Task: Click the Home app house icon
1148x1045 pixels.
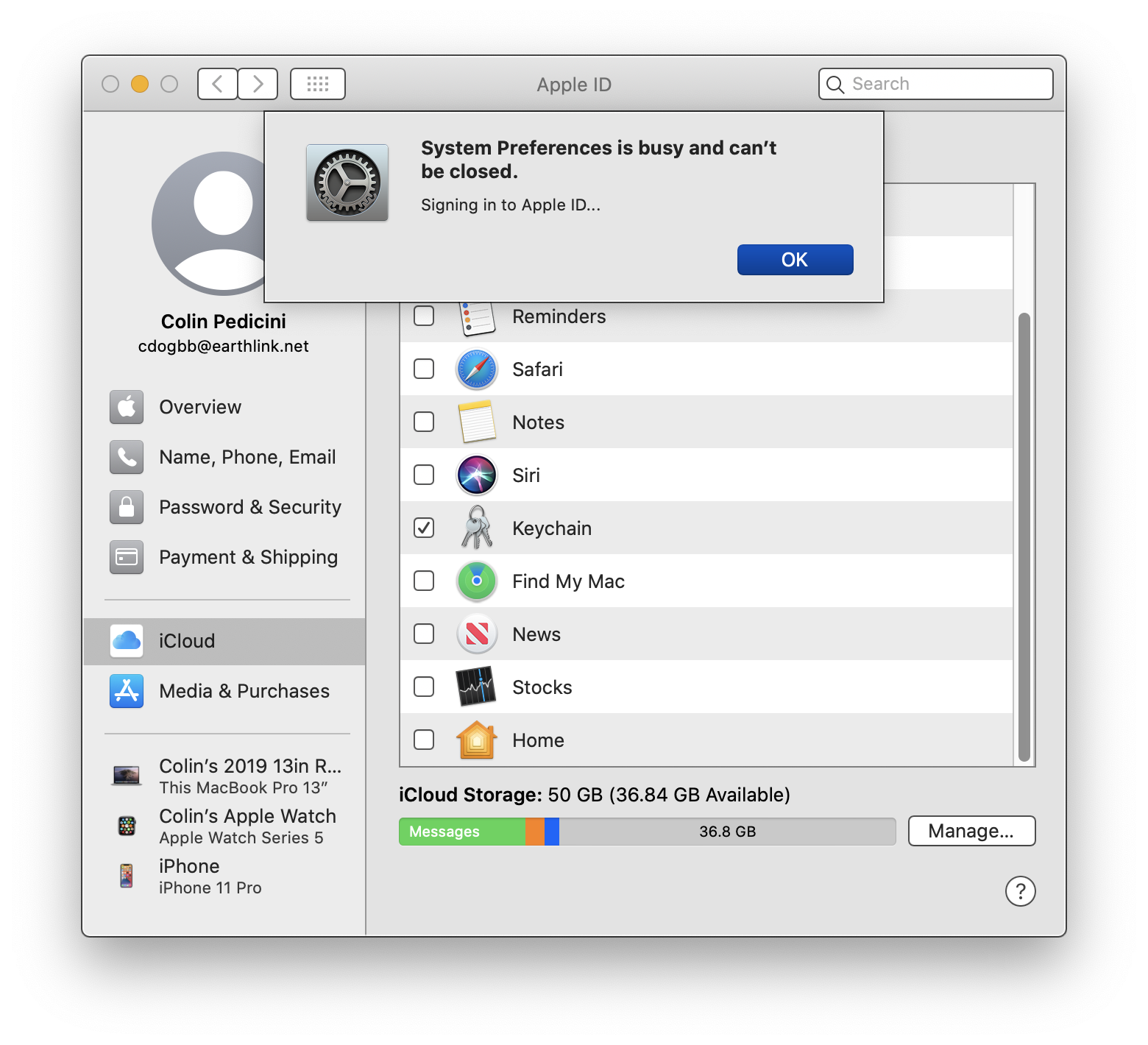Action: click(x=477, y=740)
